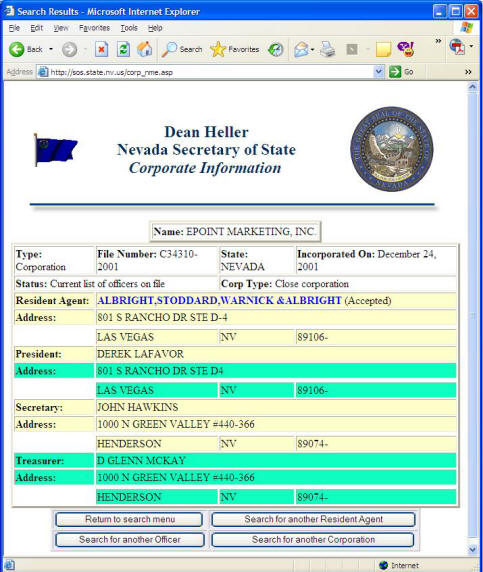This screenshot has height=572, width=483.
Task: Expand the Links bar chevron
Action: [x=468, y=72]
